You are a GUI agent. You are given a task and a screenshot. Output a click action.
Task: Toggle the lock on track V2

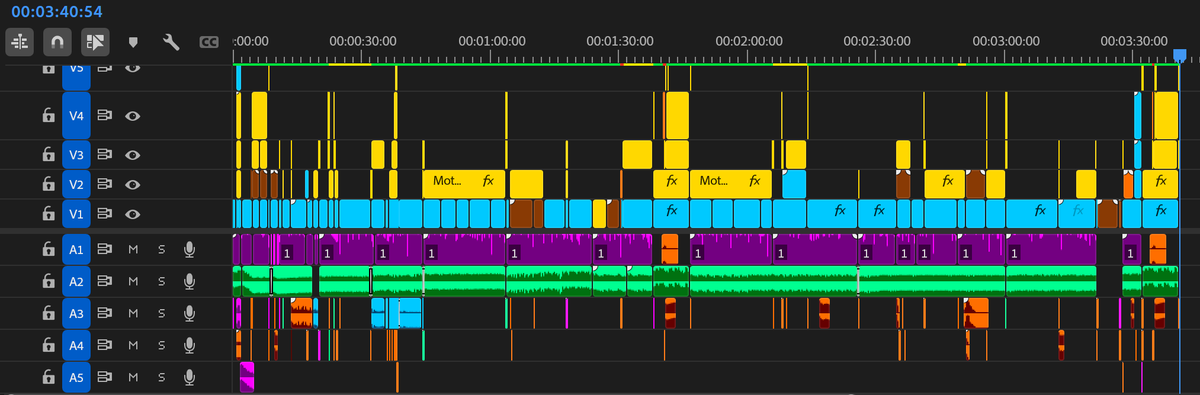tap(47, 185)
